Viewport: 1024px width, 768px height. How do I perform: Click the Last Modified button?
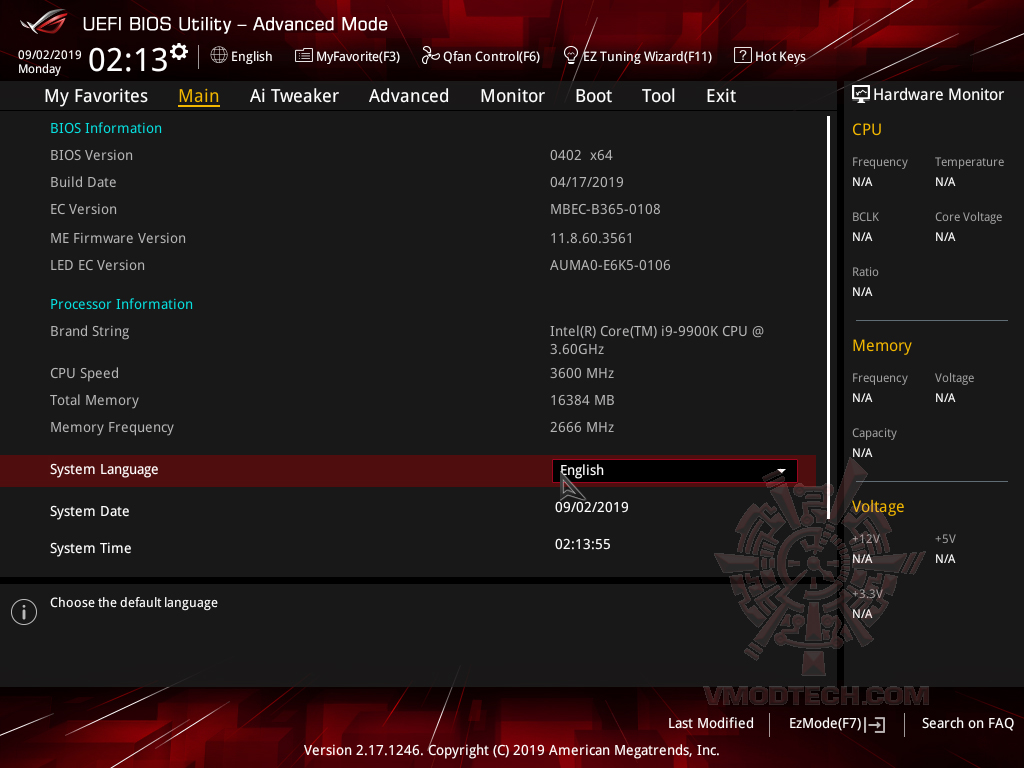[x=711, y=723]
